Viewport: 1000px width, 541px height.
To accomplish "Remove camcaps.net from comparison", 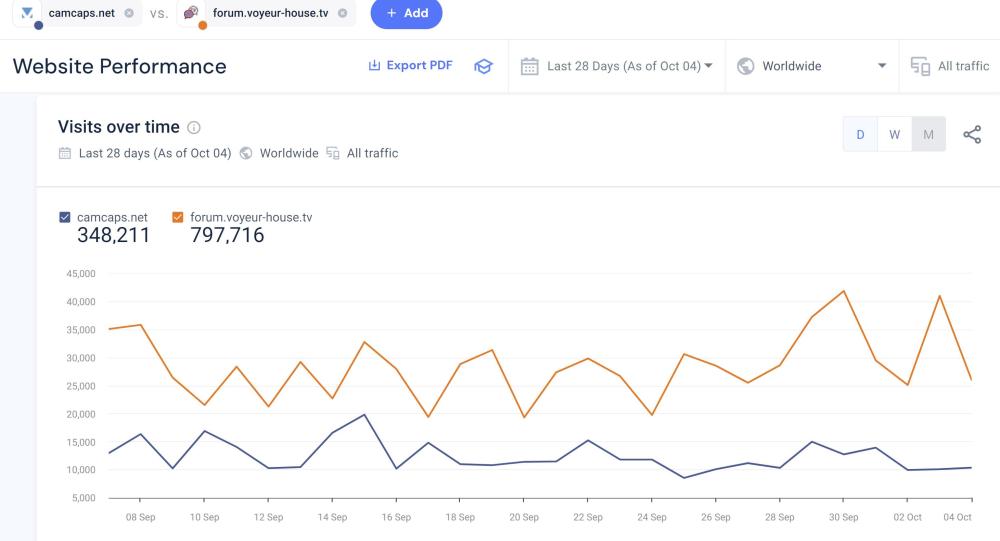I will (129, 13).
